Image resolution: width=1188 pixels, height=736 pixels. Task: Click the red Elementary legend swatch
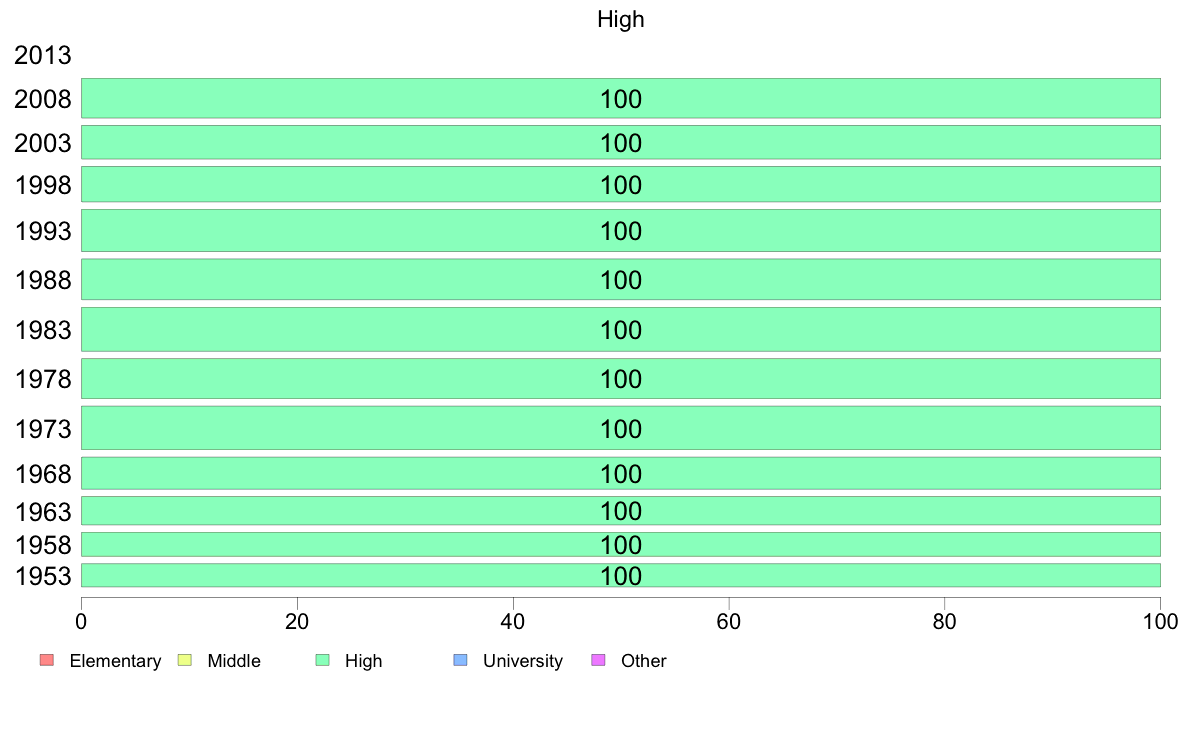[47, 660]
